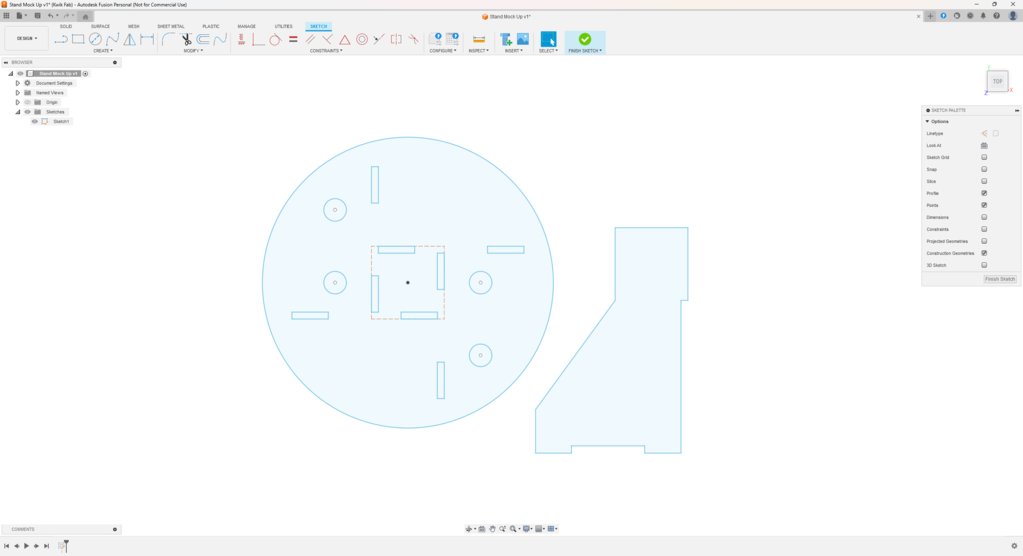Open the MODIFY dropdown menu
This screenshot has height=556, width=1023.
coord(192,50)
